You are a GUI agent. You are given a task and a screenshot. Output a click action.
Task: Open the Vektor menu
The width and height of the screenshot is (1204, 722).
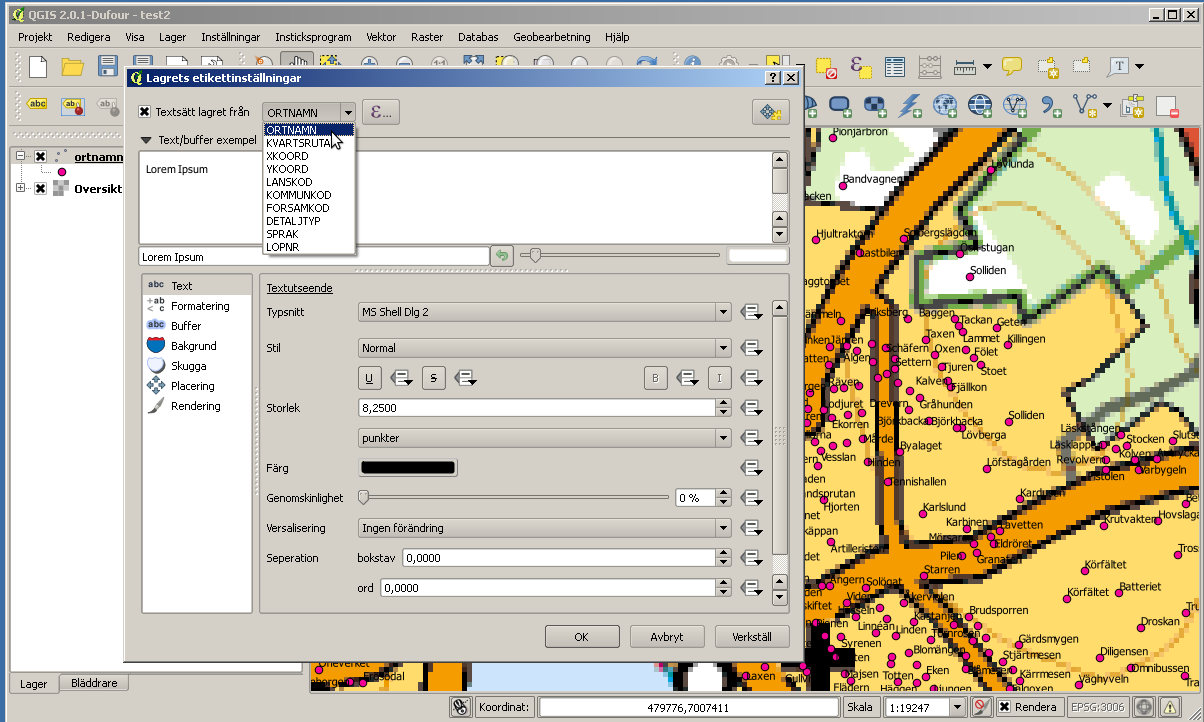(382, 37)
